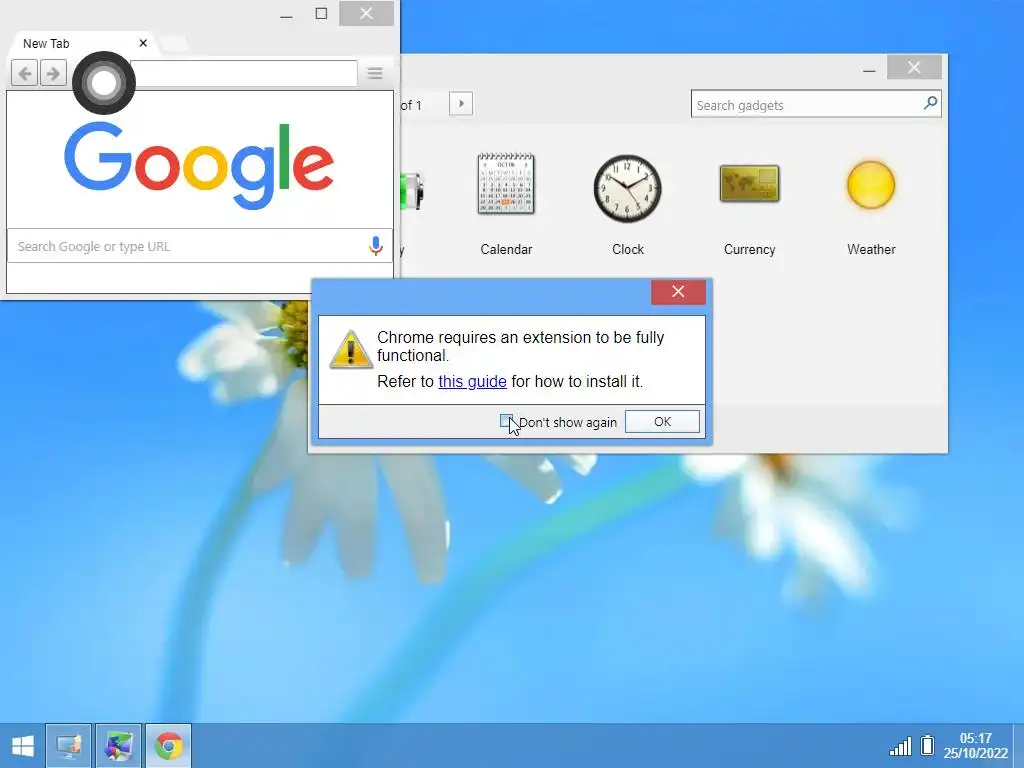The height and width of the screenshot is (768, 1024).
Task: Click the Chrome back arrow
Action: pos(25,73)
